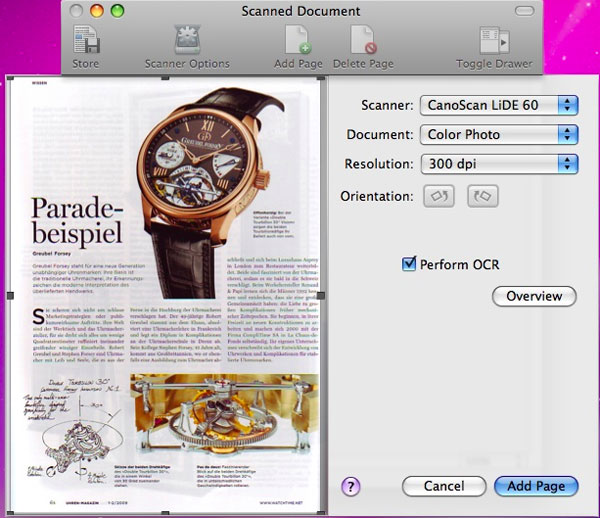Click the left middle crop handle of the preview
The height and width of the screenshot is (518, 600).
[10, 295]
